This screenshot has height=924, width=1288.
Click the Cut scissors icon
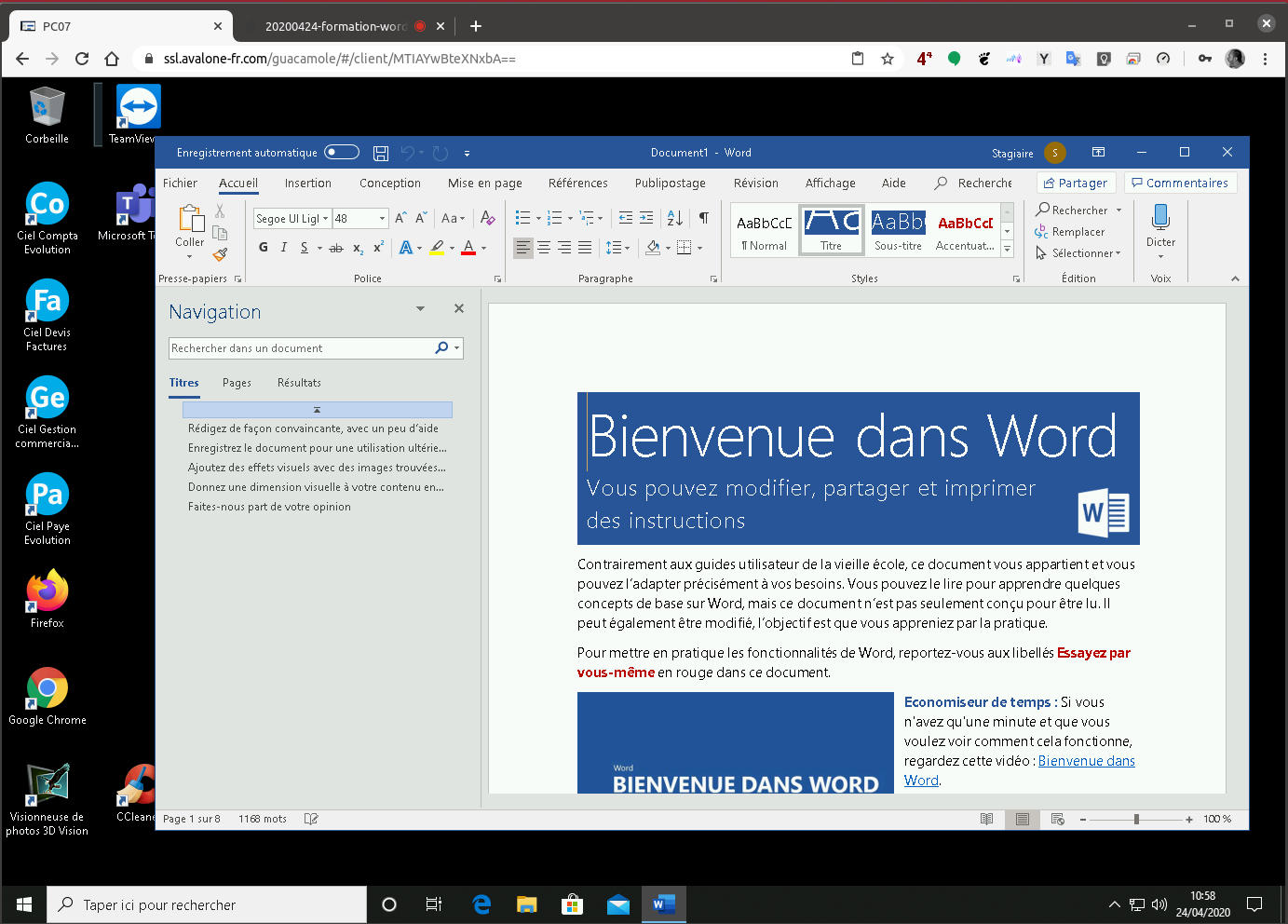(x=220, y=211)
